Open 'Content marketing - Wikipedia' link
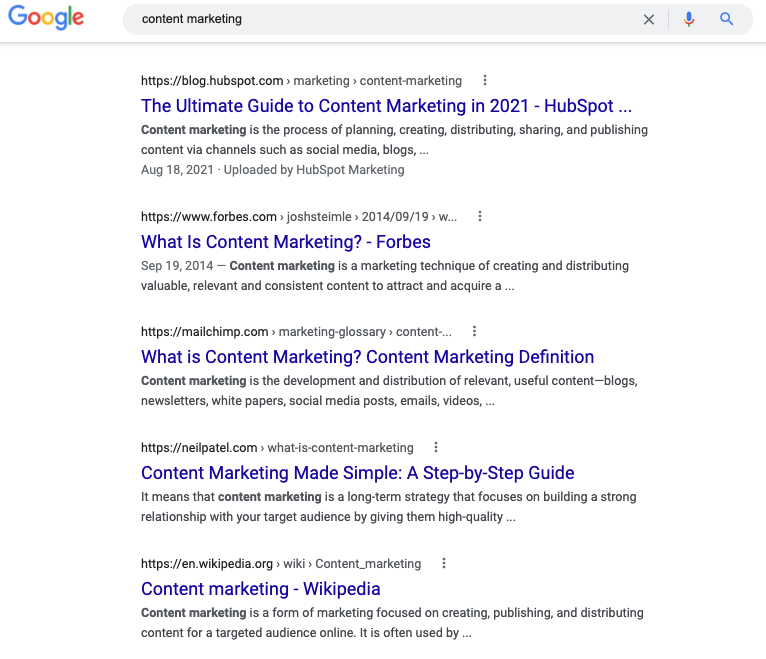The image size is (766, 659). coord(260,589)
